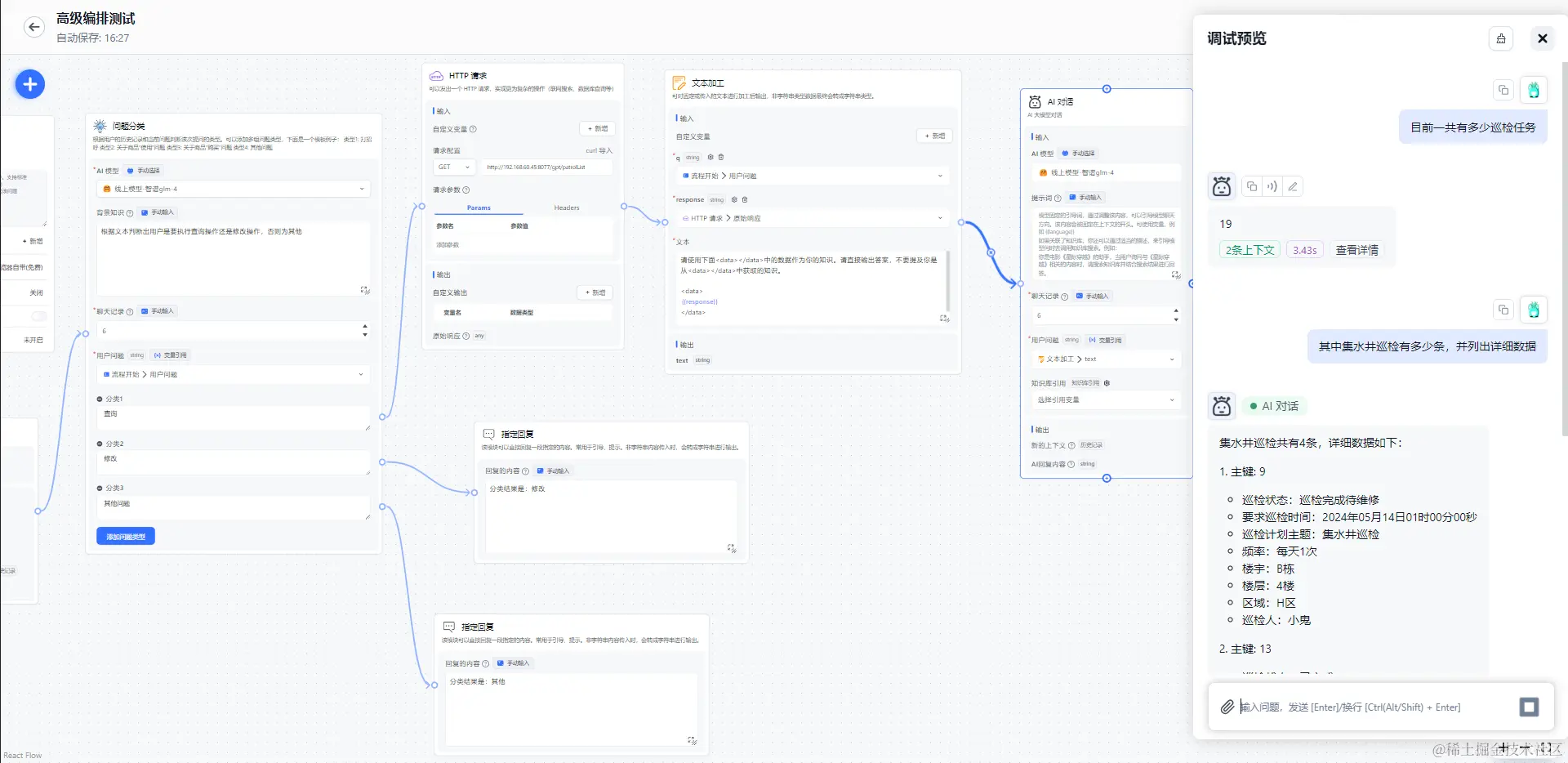Click 手动输入 toggle beside 问题分类 聊天记录
1568x763 pixels.
click(158, 311)
